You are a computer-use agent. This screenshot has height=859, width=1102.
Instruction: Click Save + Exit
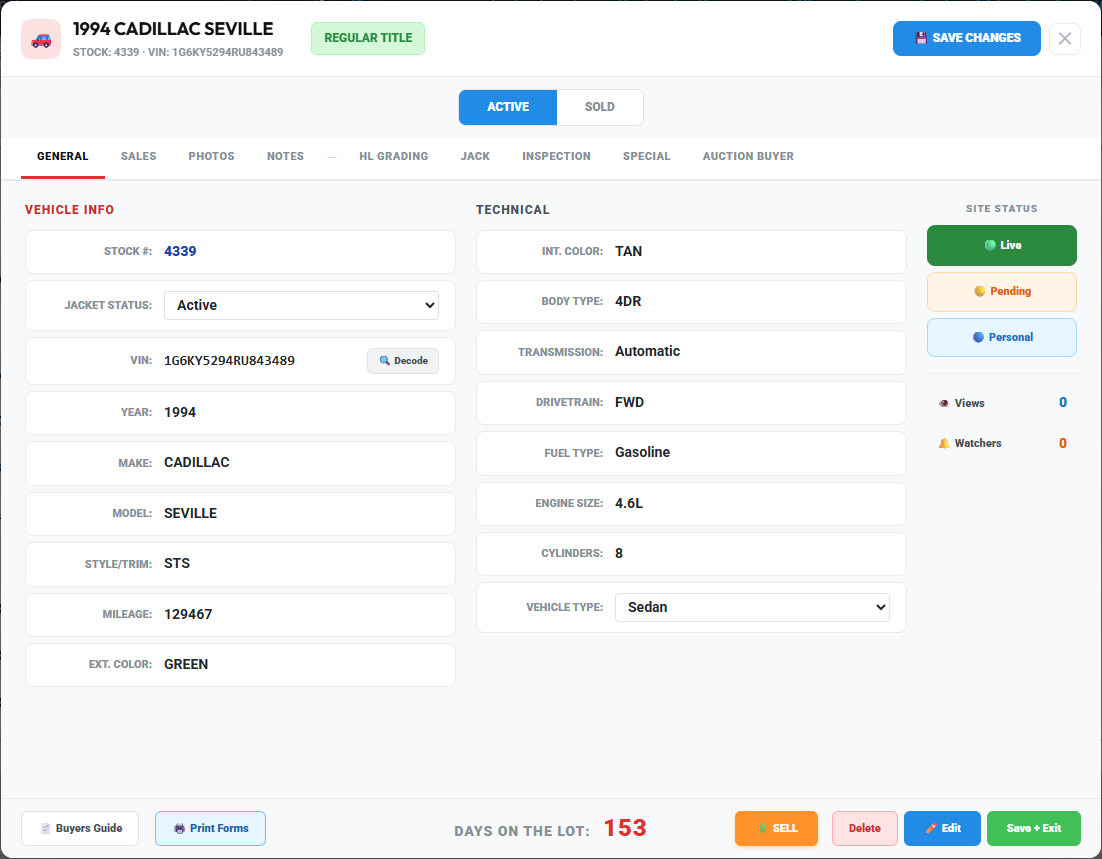click(1033, 828)
